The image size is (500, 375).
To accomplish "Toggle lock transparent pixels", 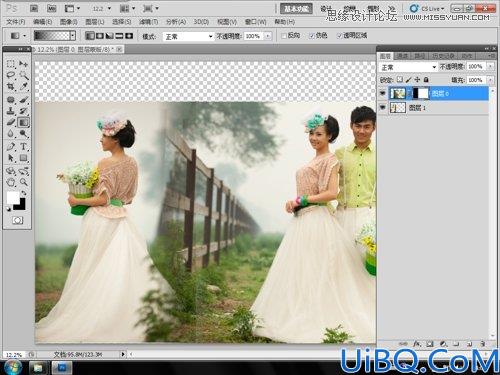I will 400,80.
